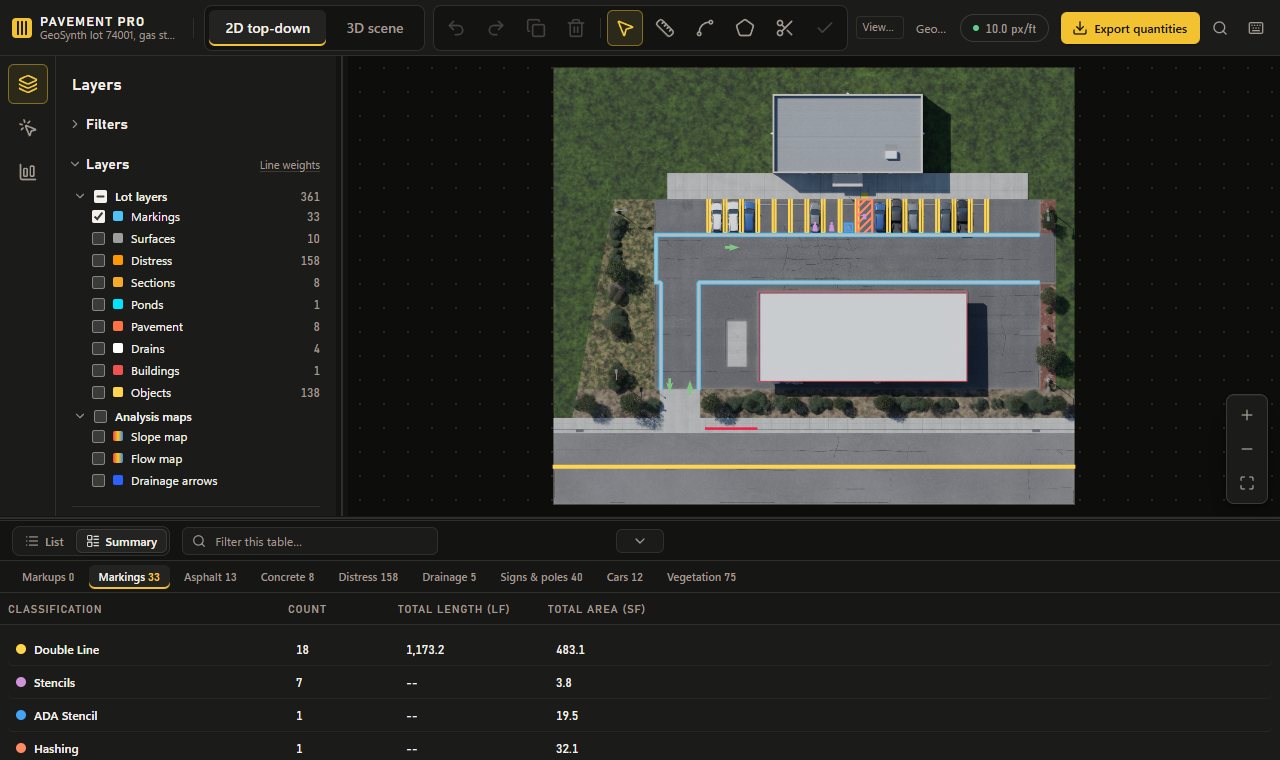This screenshot has height=760, width=1280.
Task: Open the dropdown chevron beside filter box
Action: coord(640,541)
